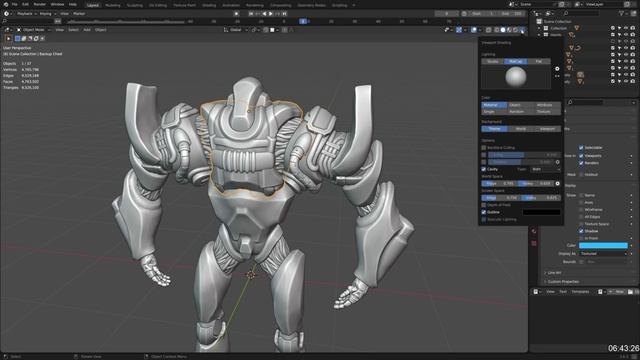Open the timeline Keying dropdown
This screenshot has height=360, width=640.
47,13
